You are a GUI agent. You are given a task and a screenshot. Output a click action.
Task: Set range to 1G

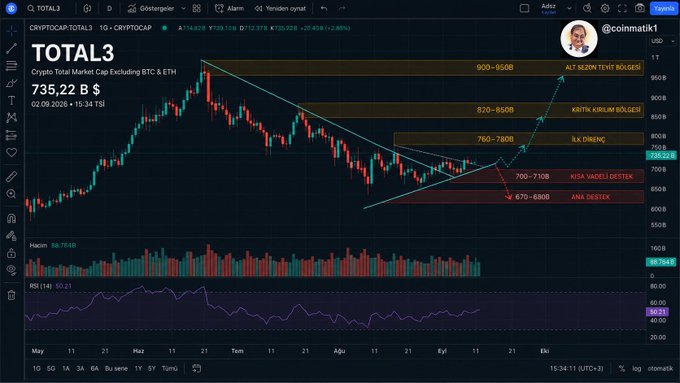tap(36, 368)
